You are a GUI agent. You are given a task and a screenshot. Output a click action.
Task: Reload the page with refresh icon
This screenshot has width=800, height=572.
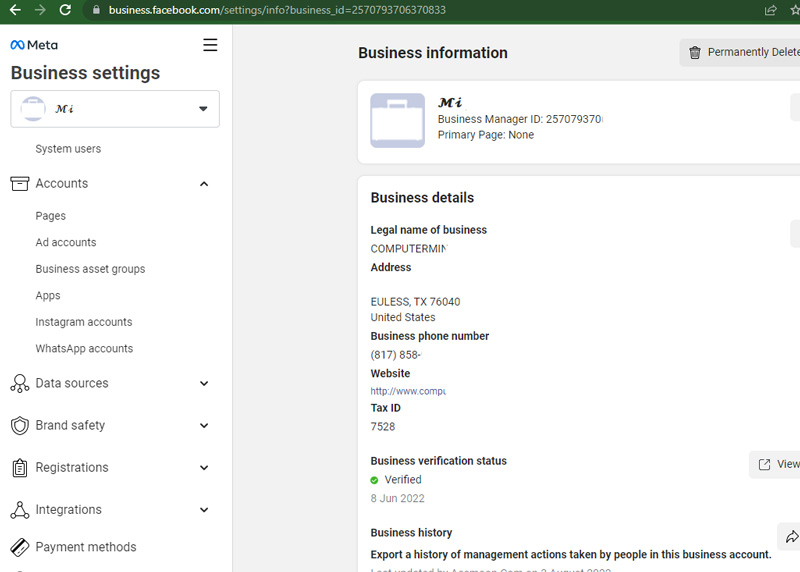[x=65, y=10]
